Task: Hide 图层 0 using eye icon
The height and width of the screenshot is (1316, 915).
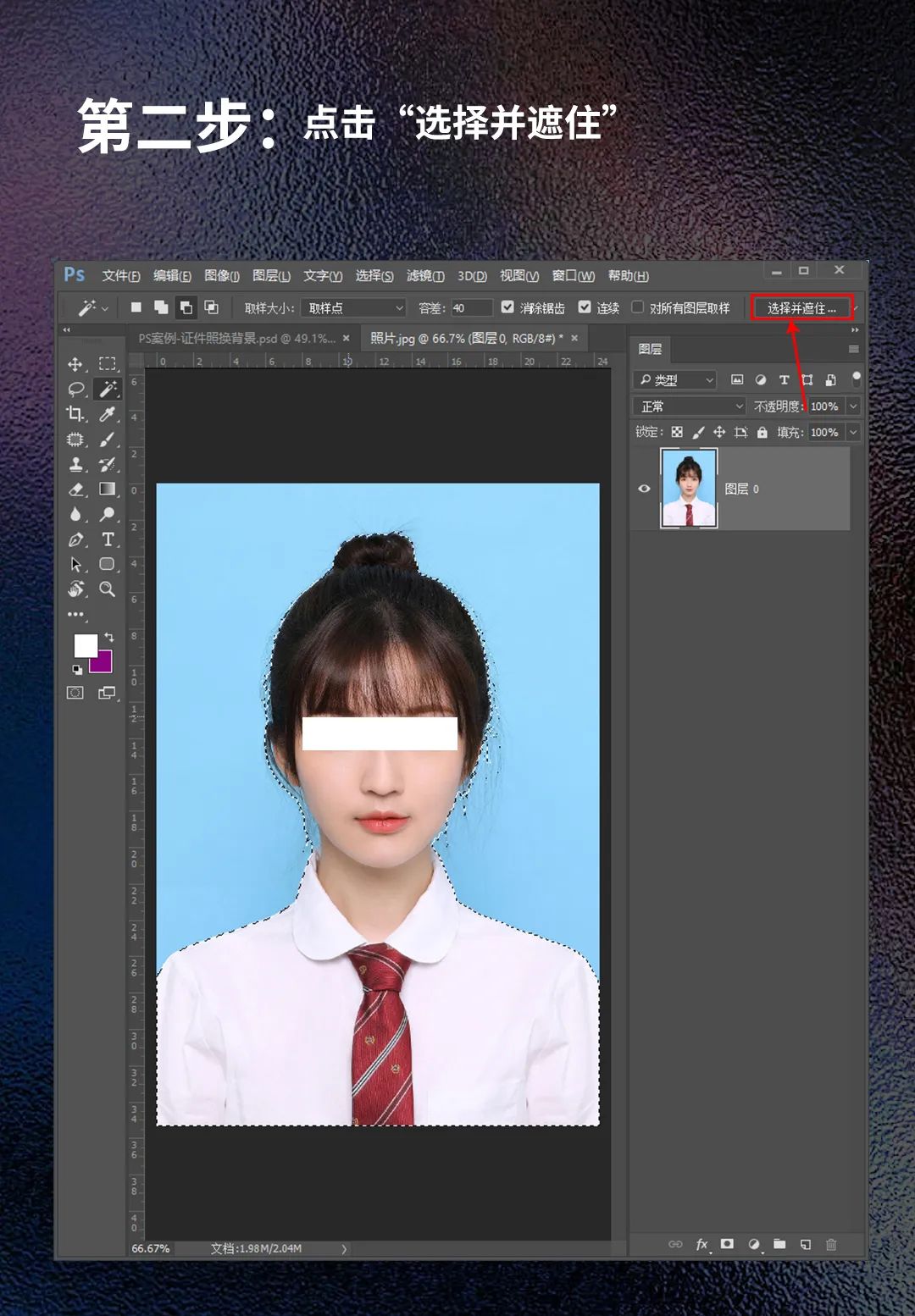Action: (x=644, y=489)
